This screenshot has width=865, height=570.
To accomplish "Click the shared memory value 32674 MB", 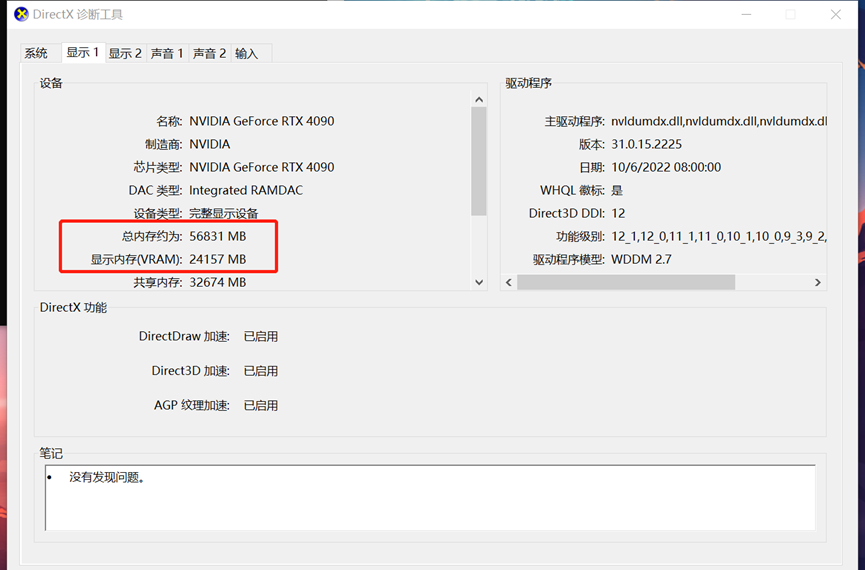I will click(217, 283).
